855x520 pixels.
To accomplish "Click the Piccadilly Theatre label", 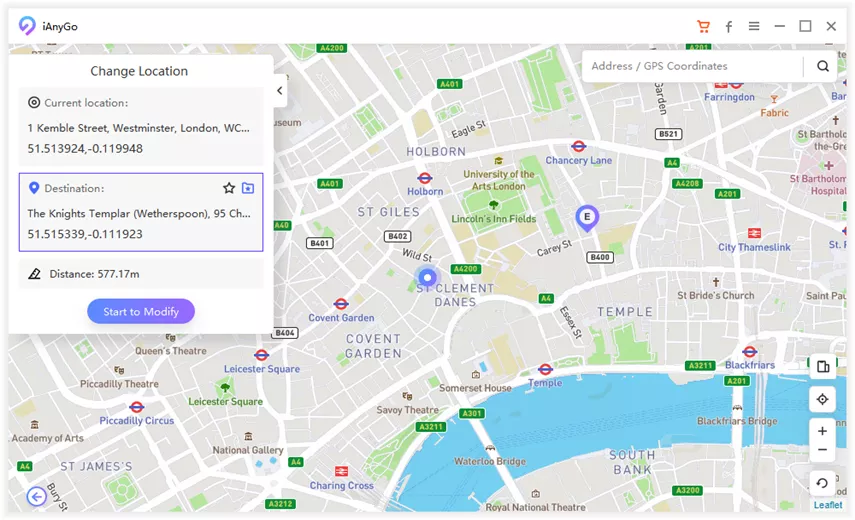I will click(x=119, y=384).
